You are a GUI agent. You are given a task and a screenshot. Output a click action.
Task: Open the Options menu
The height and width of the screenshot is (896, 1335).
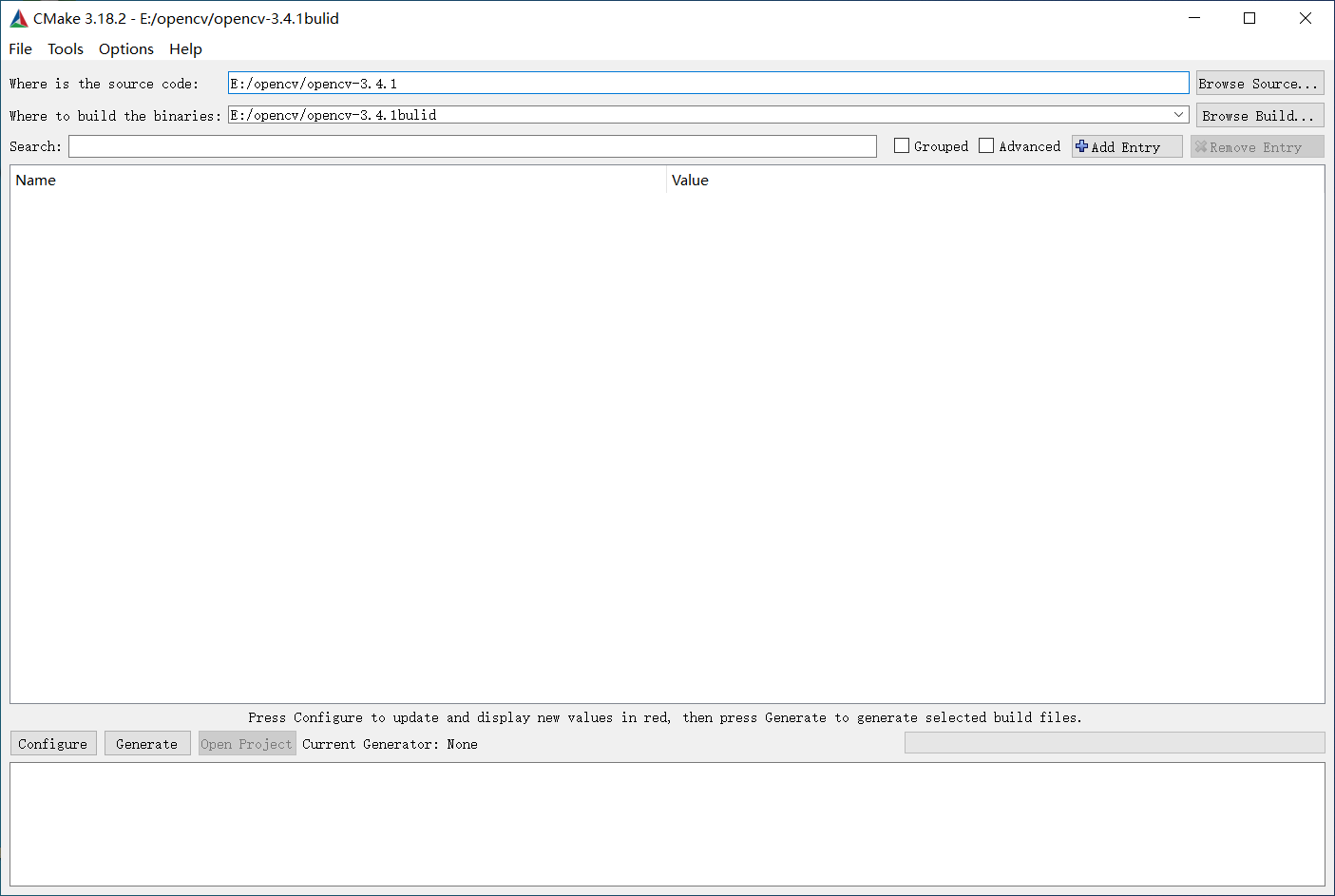click(125, 49)
